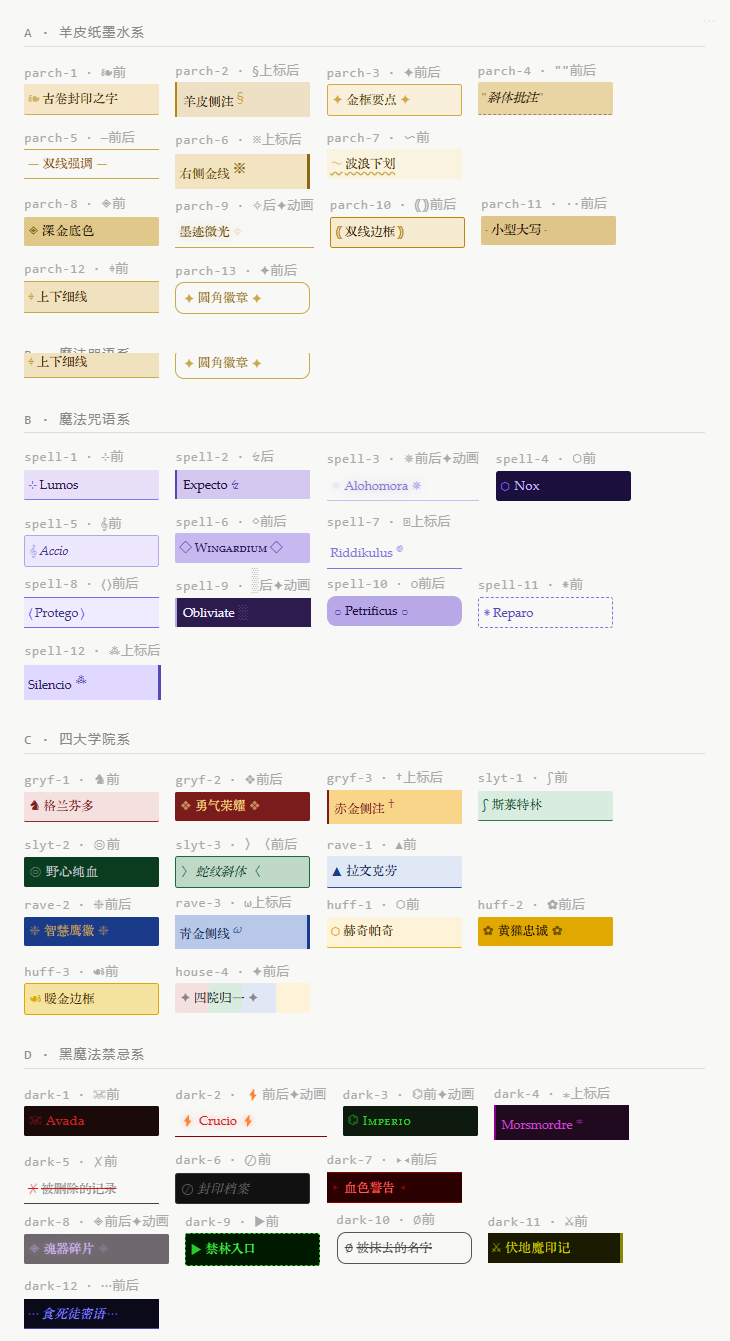This screenshot has height=1341, width=730.
Task: Click the 伏地魔印记 crossed-swords badge
Action: 555,1248
